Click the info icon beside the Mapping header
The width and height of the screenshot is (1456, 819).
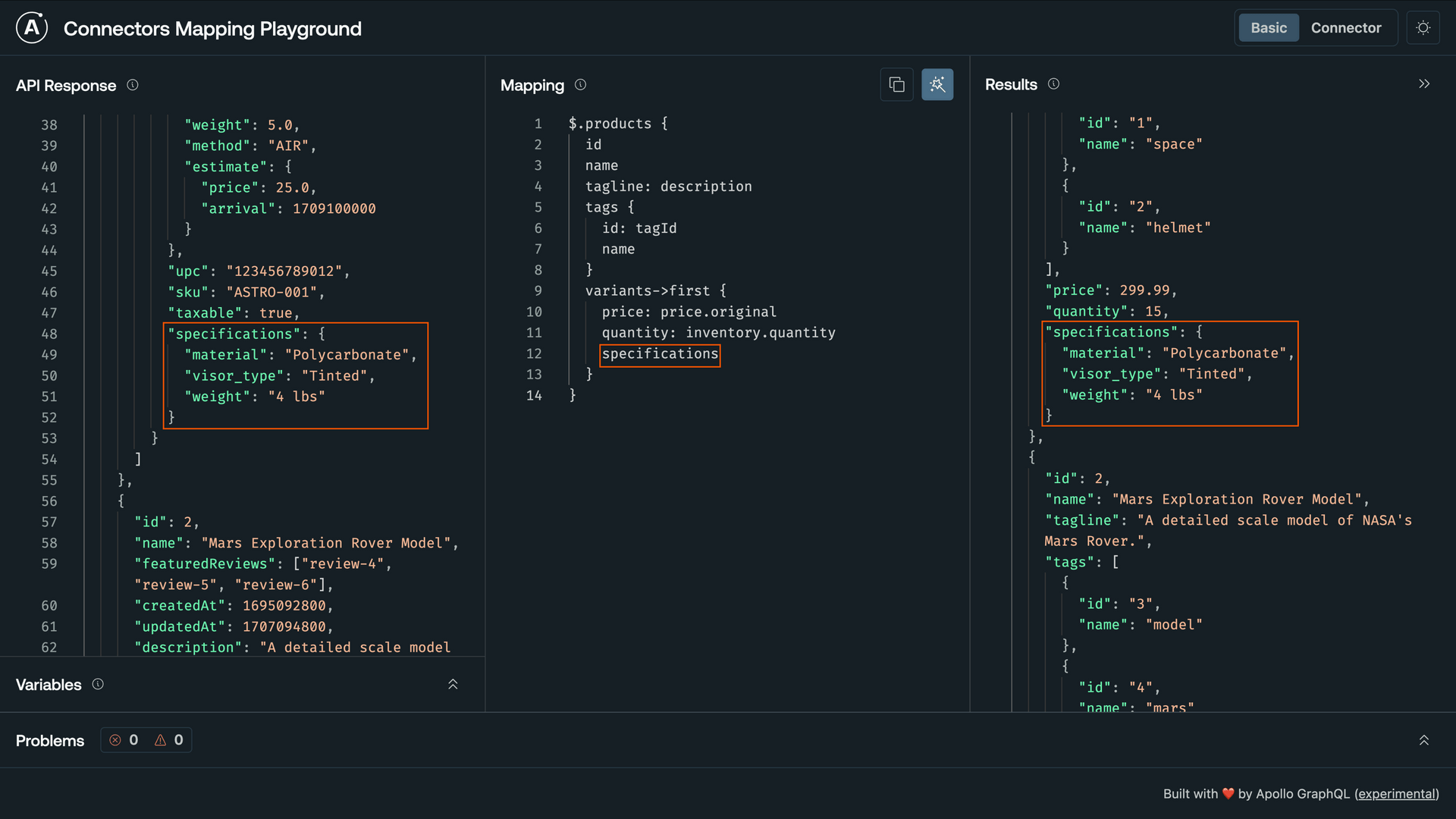pyautogui.click(x=581, y=85)
